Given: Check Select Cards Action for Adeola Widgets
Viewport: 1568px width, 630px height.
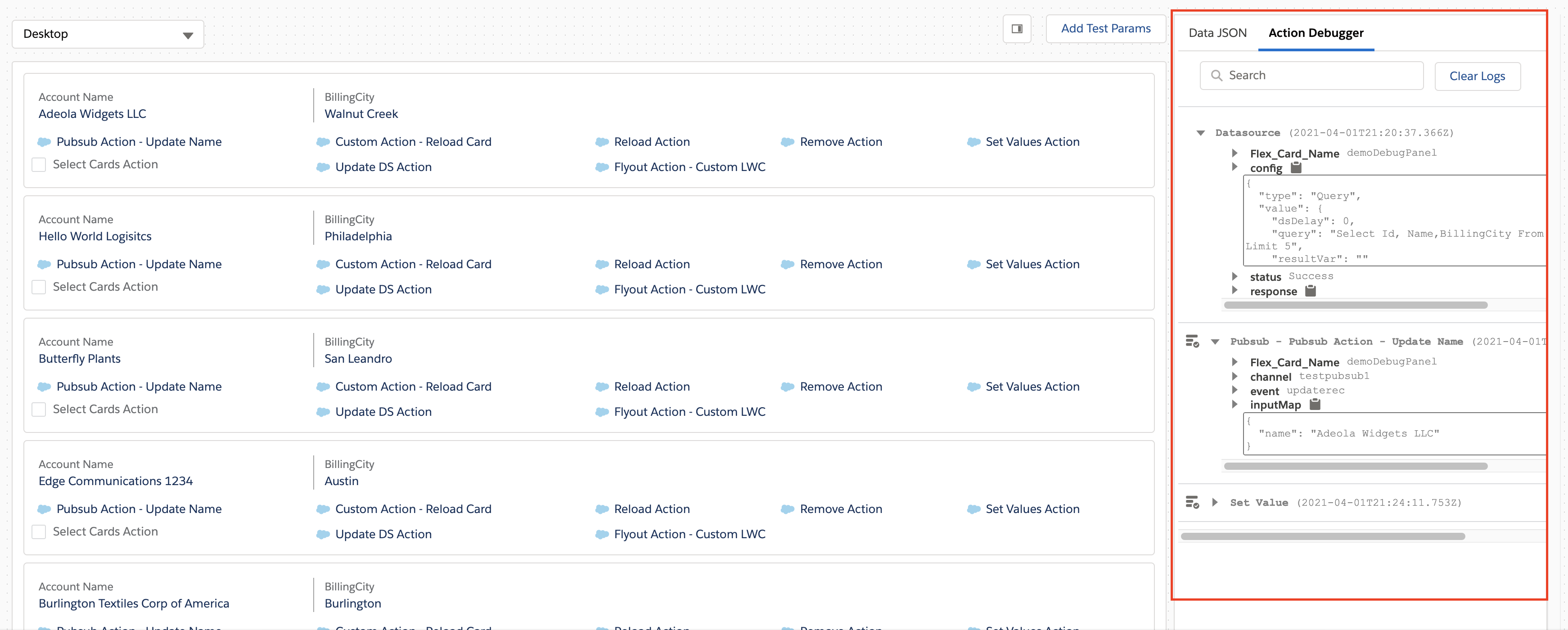Looking at the screenshot, I should (x=39, y=164).
